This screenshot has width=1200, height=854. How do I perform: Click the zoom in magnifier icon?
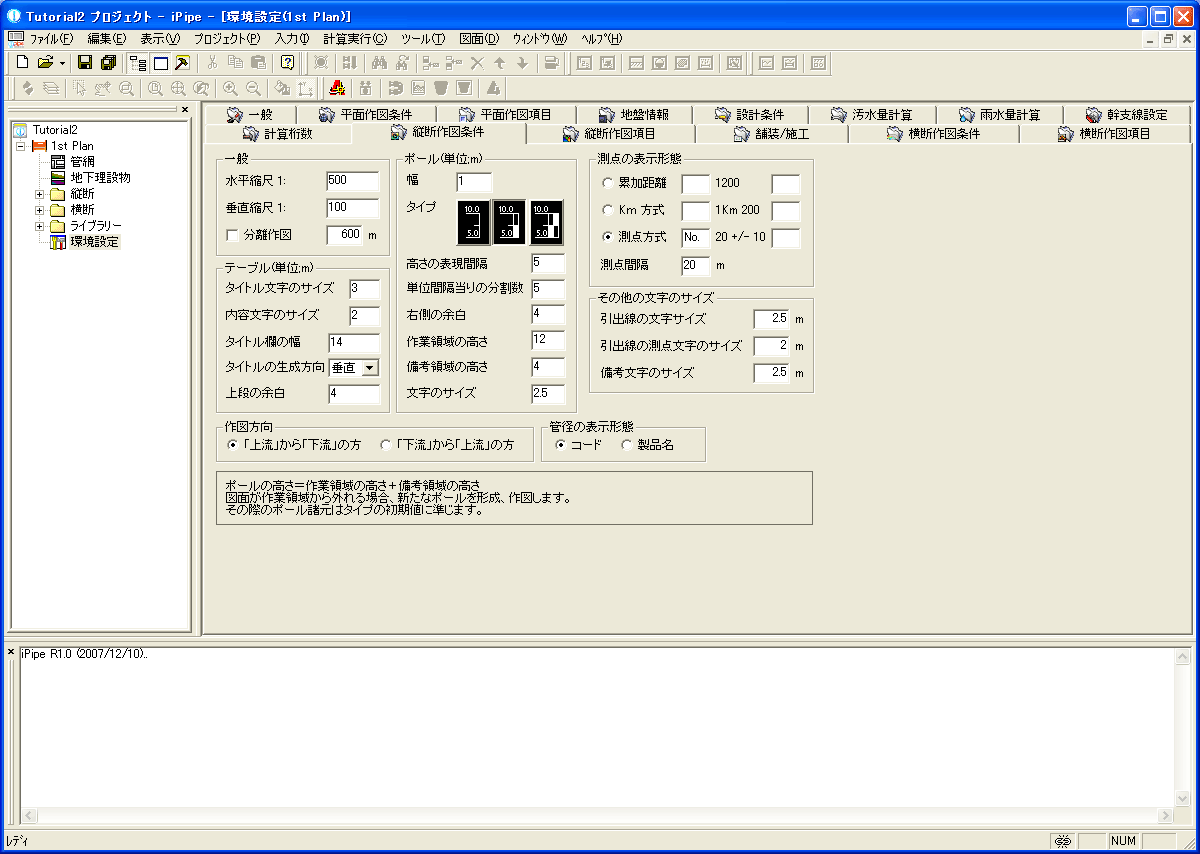[x=231, y=87]
